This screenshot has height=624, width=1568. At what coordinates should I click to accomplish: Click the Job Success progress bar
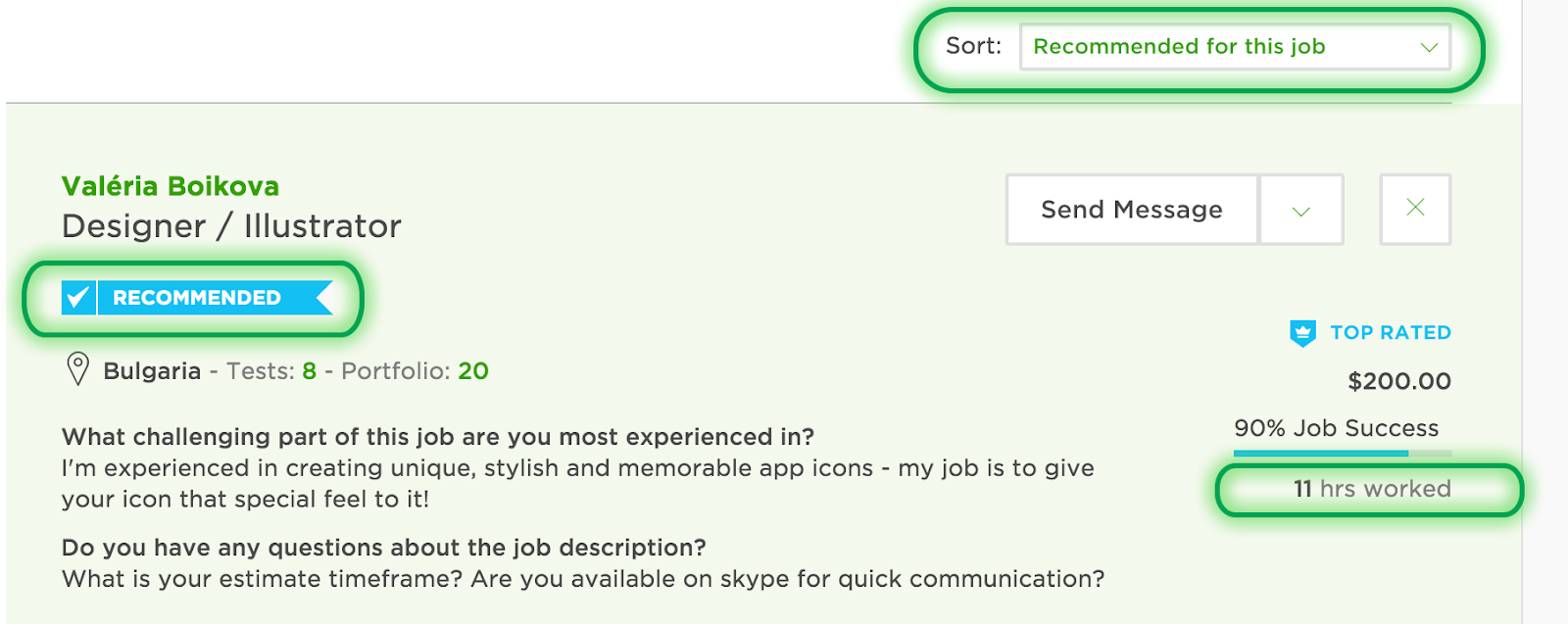click(x=1342, y=454)
